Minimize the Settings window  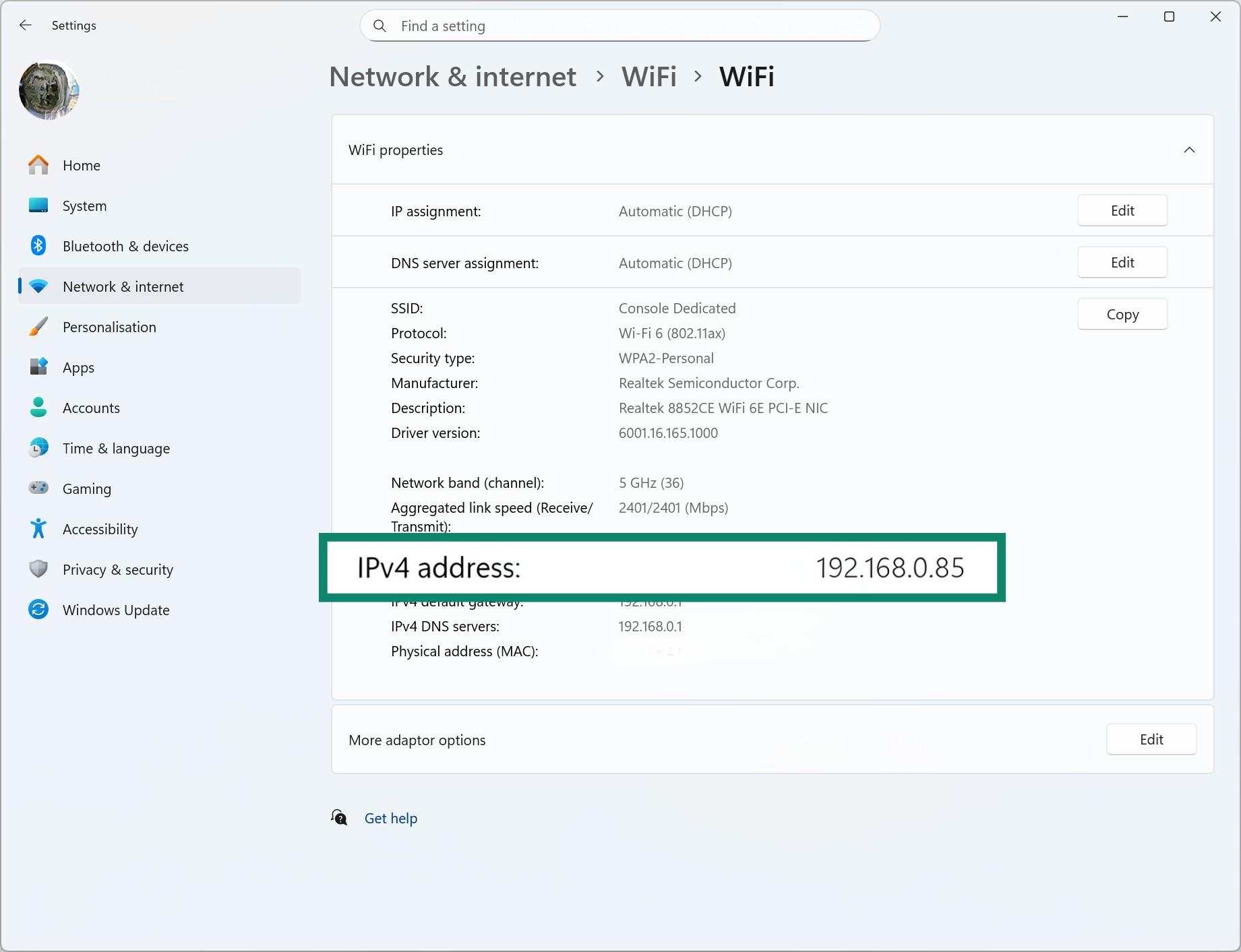click(x=1122, y=17)
